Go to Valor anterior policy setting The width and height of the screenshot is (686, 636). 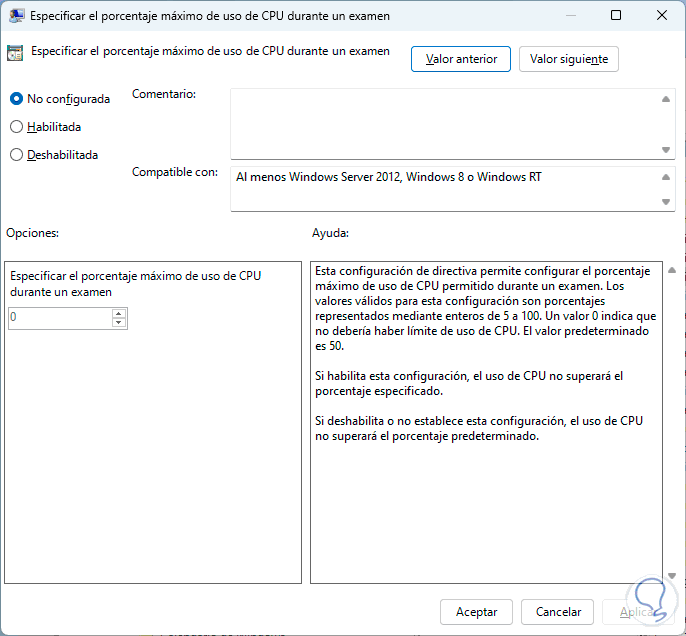[461, 59]
